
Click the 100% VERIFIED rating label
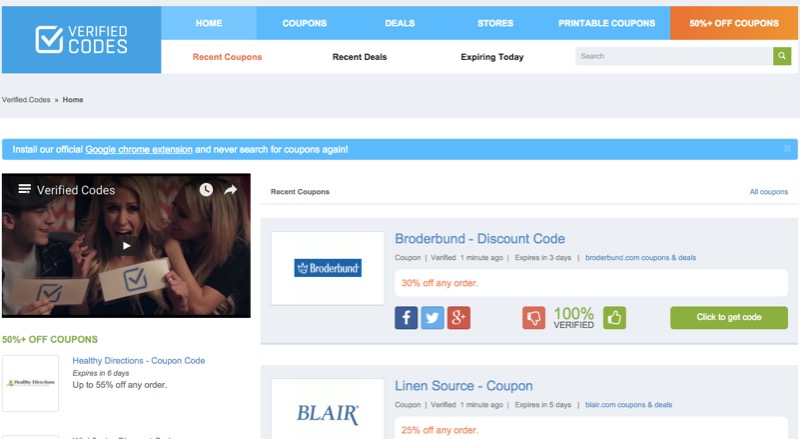[573, 318]
